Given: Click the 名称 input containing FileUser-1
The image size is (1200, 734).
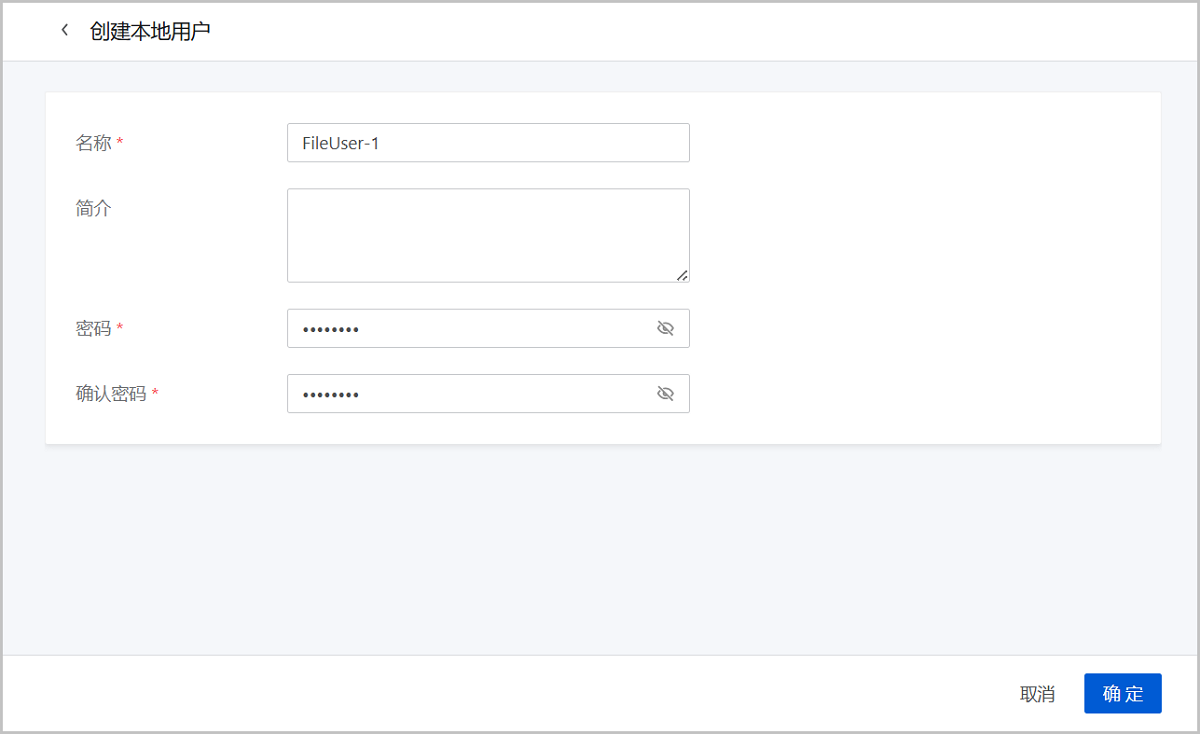Looking at the screenshot, I should click(x=488, y=143).
